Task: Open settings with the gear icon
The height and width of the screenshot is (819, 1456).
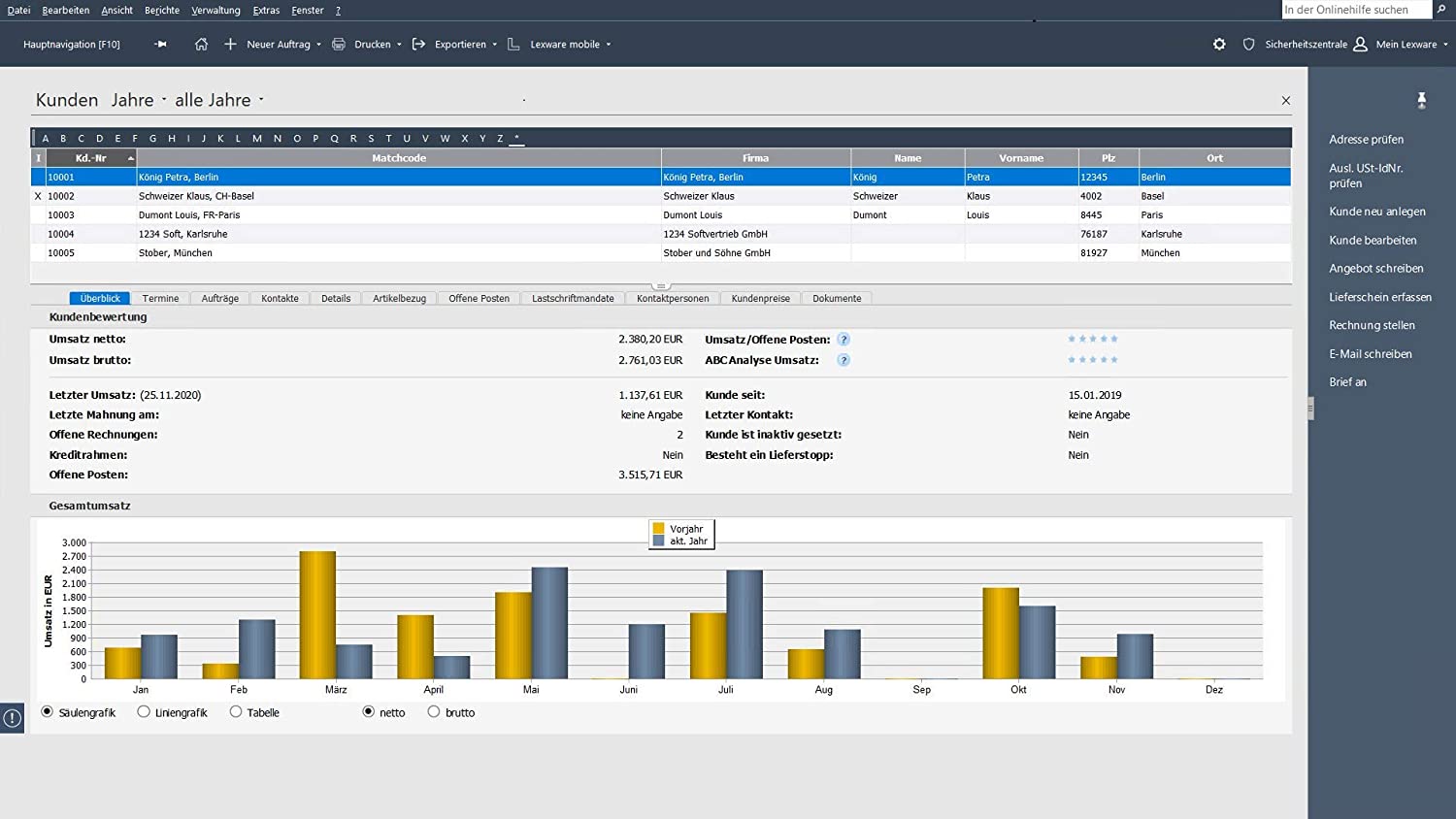Action: tap(1219, 45)
